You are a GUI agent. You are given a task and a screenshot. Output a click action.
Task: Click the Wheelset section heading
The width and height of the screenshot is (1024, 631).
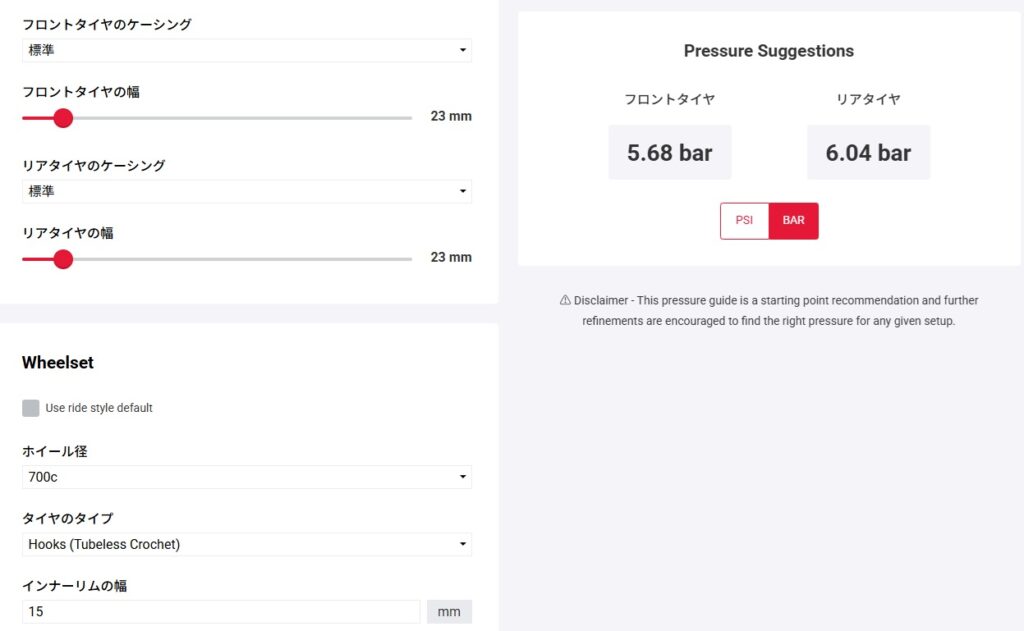pos(58,363)
